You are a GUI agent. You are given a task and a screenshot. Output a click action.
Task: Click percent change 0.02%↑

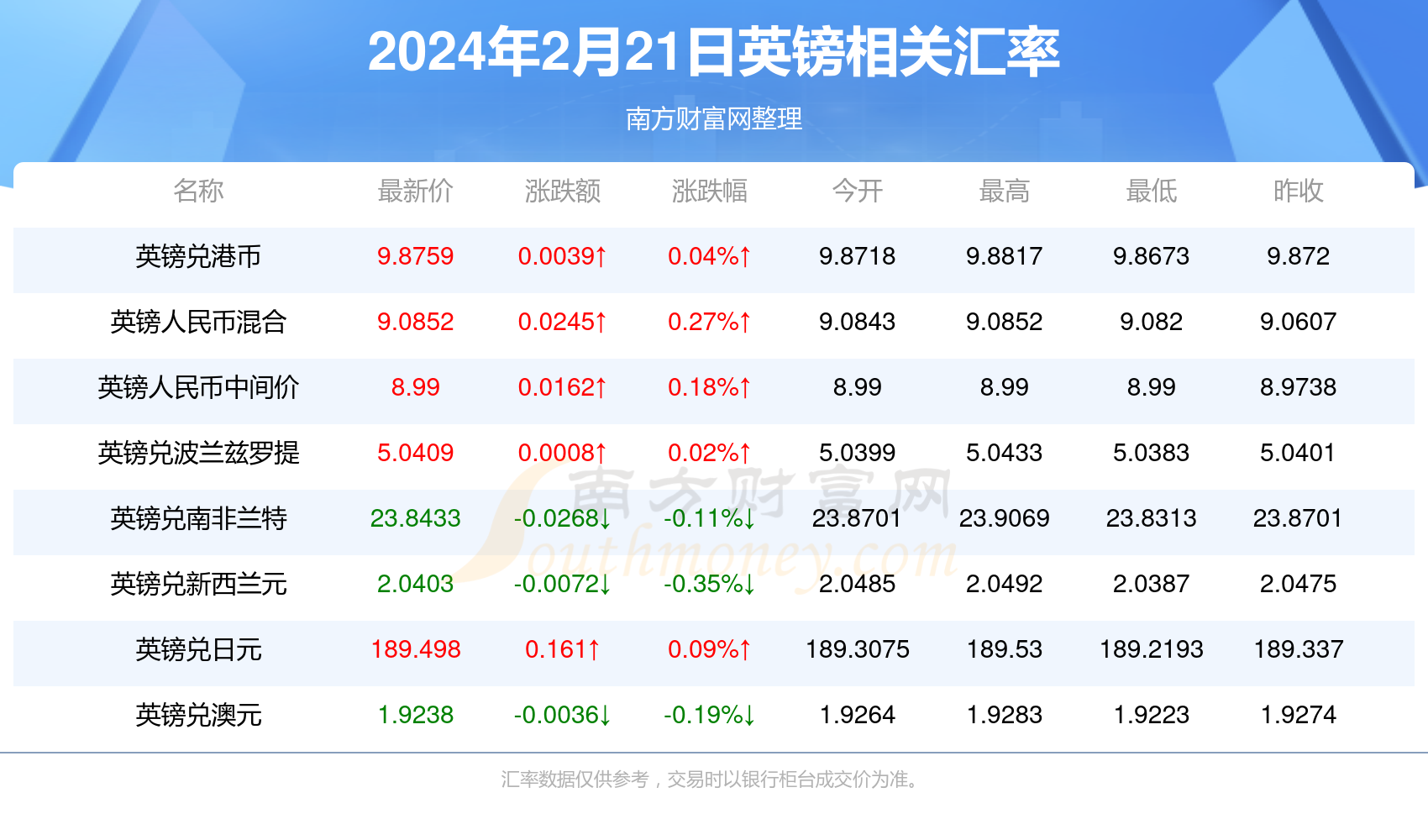(x=710, y=453)
